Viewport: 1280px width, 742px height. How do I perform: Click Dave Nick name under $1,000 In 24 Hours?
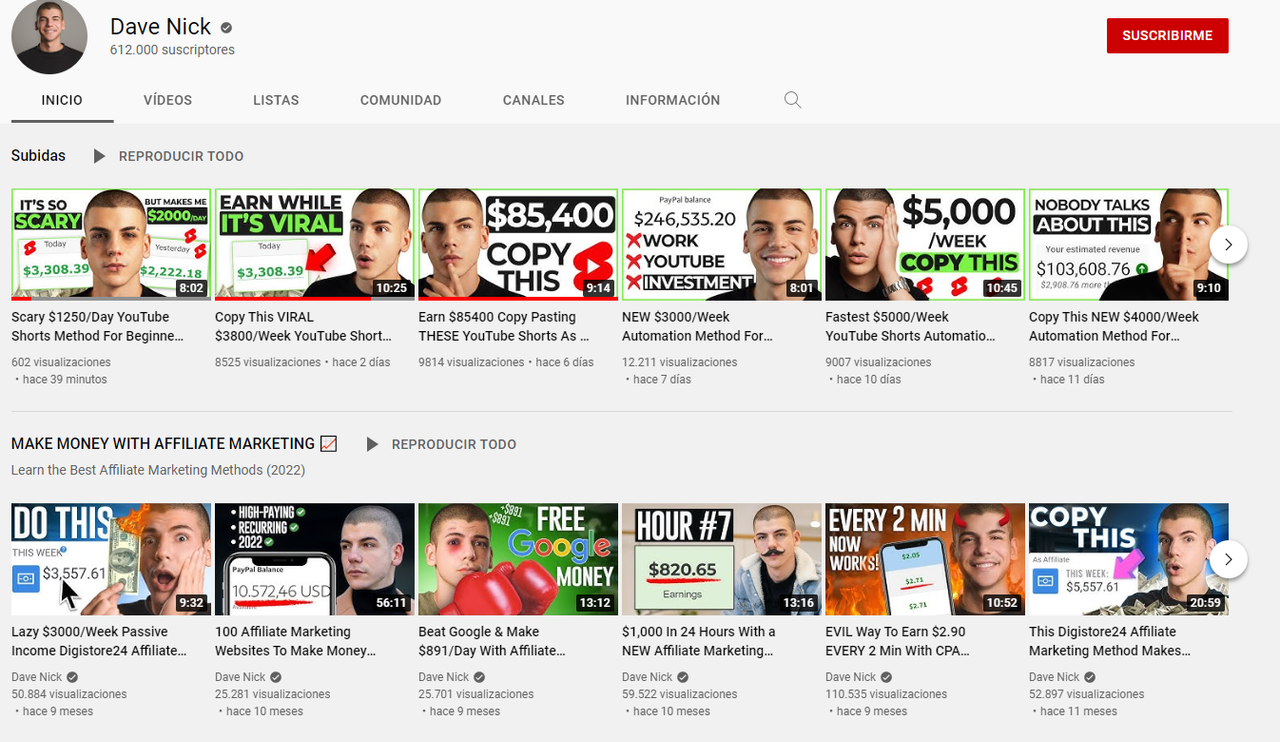click(x=648, y=677)
